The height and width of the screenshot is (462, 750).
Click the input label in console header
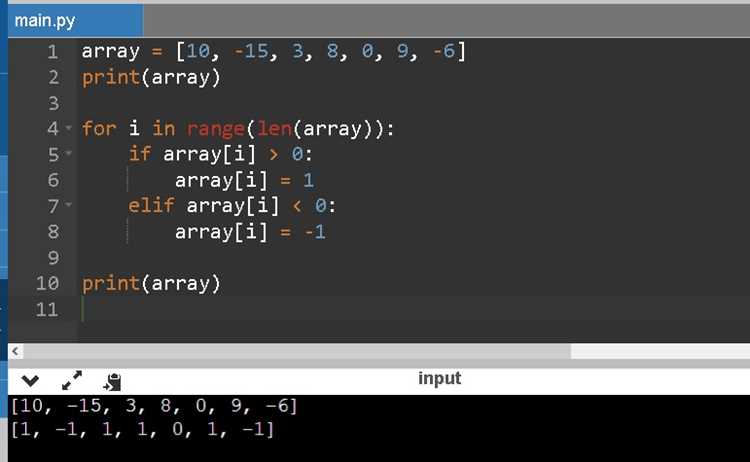(440, 378)
